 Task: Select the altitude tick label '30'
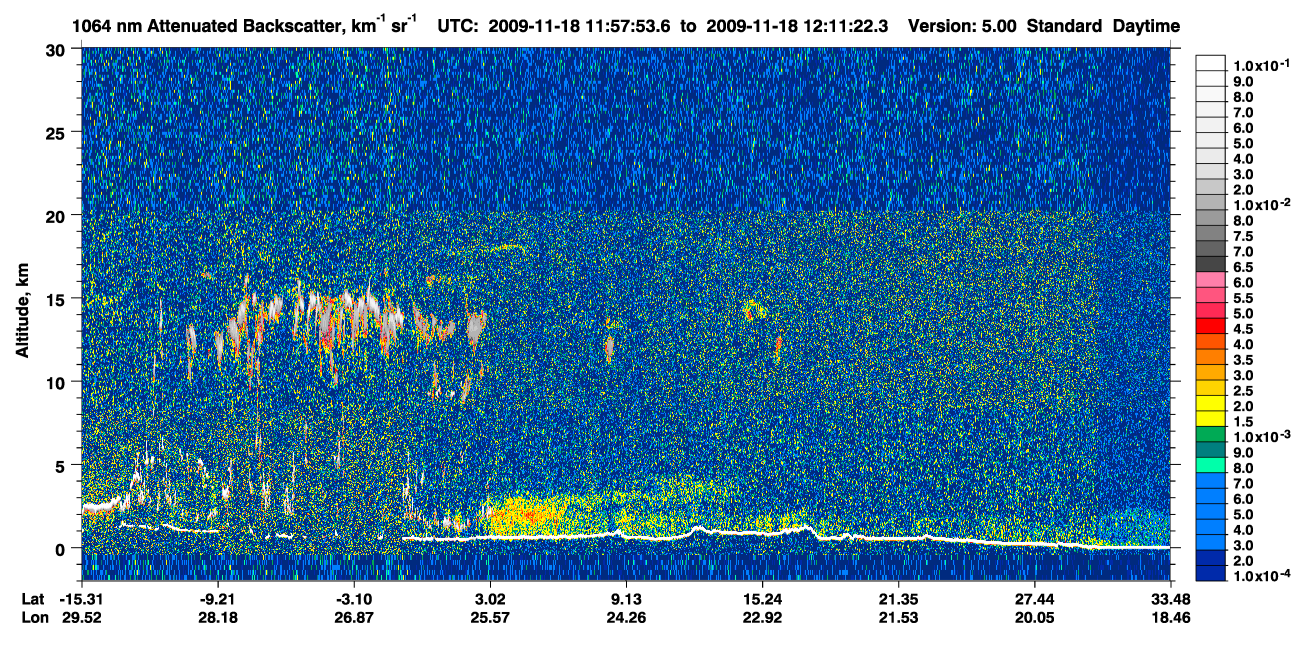pos(56,49)
